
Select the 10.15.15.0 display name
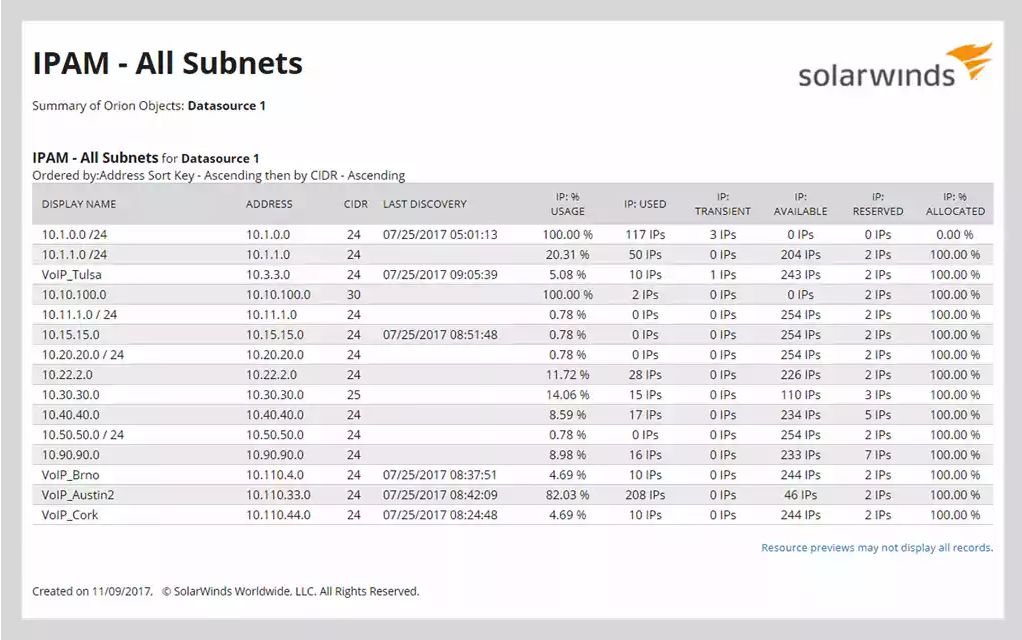(71, 335)
